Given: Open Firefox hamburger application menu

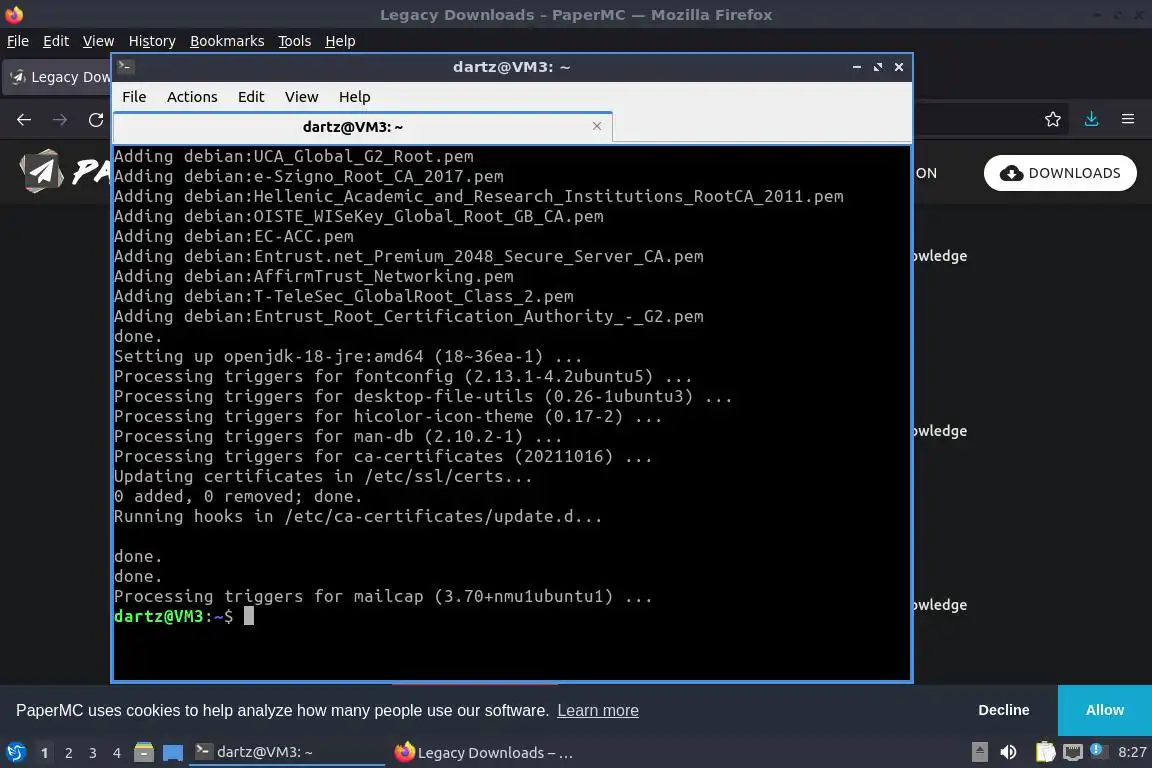Looking at the screenshot, I should (x=1128, y=119).
